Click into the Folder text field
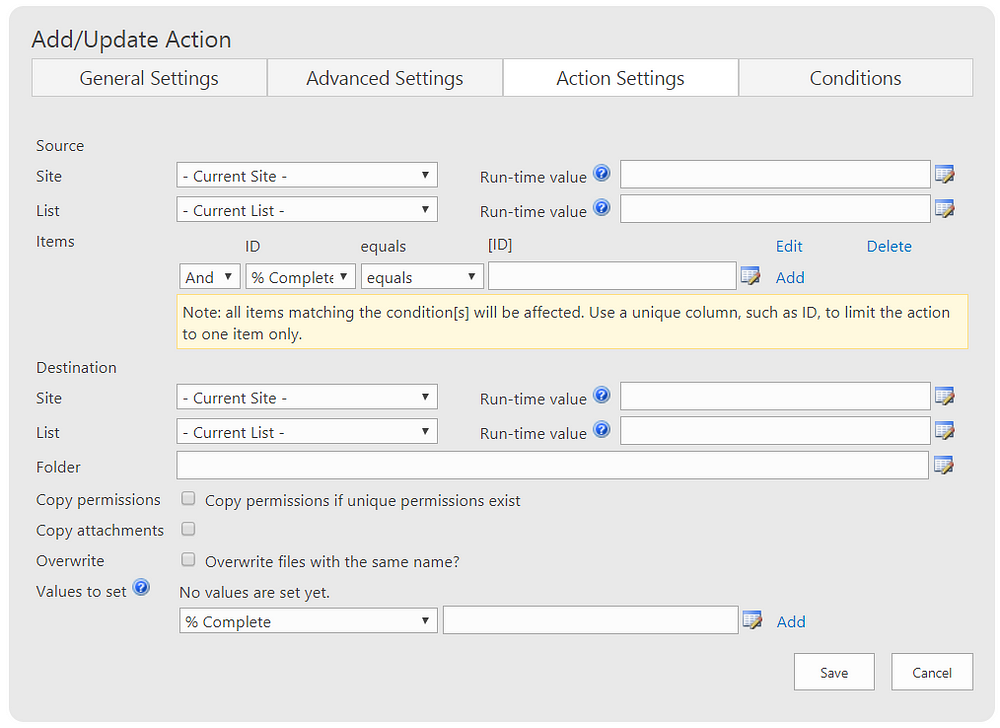The height and width of the screenshot is (728, 1000). (552, 465)
